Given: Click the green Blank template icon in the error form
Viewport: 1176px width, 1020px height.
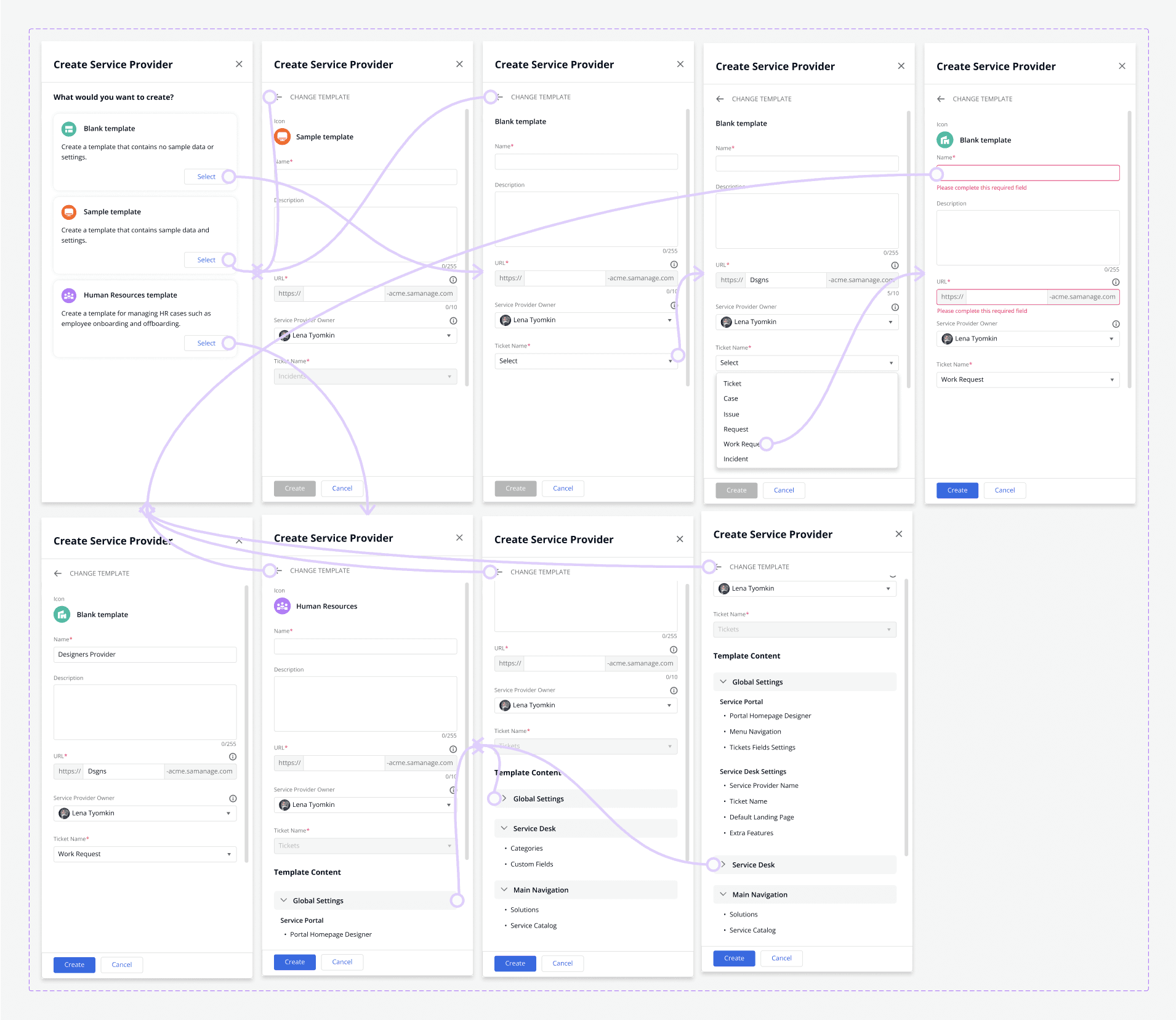Looking at the screenshot, I should click(944, 140).
